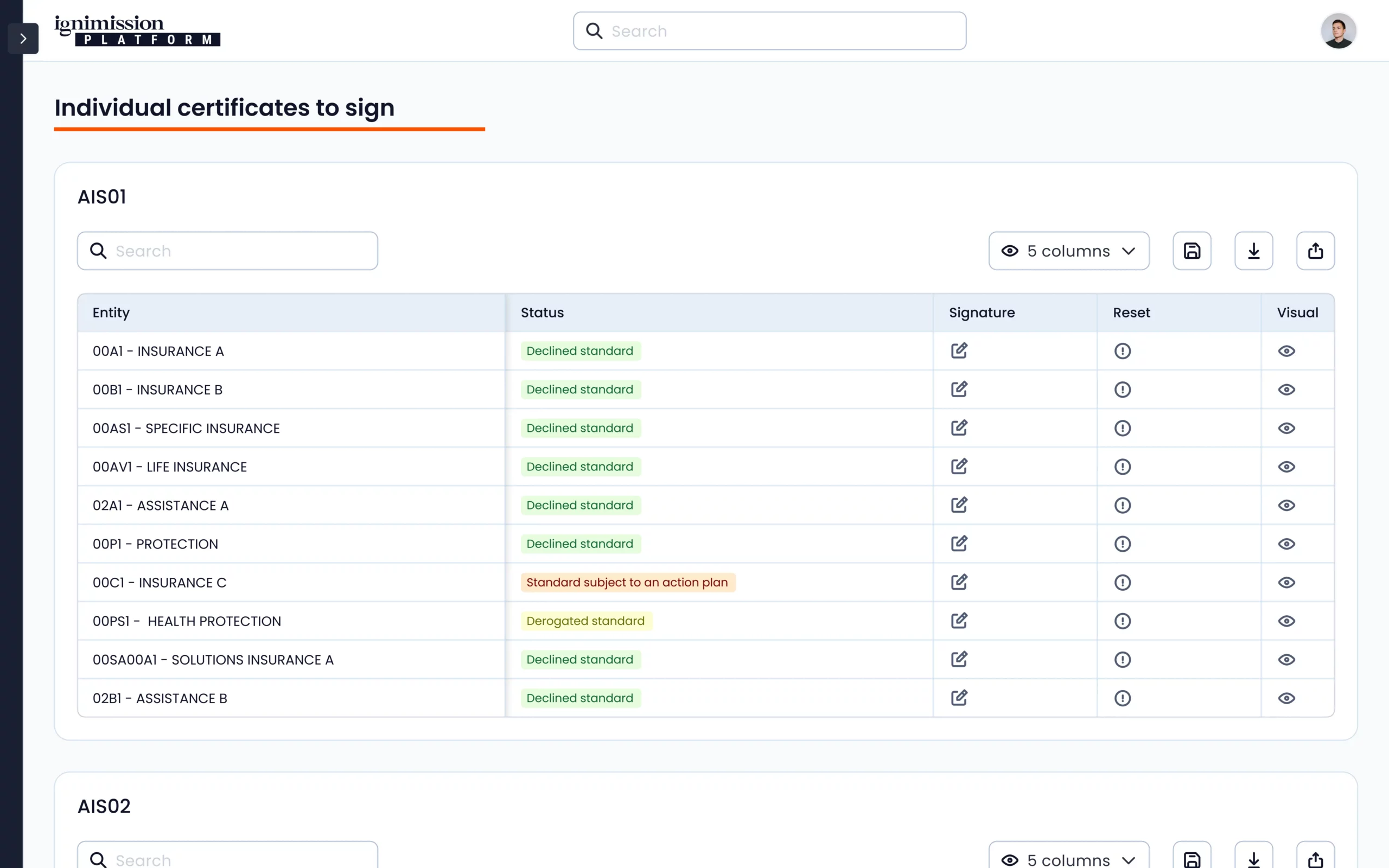
Task: Reset the 02B1 - ASSISTANCE B row
Action: (1122, 698)
